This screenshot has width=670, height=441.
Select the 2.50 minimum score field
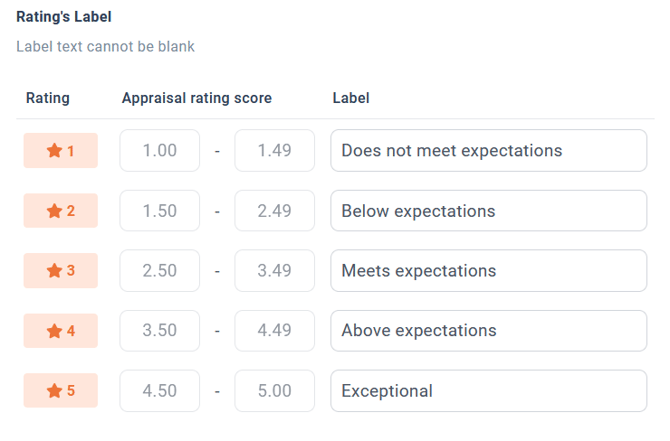pyautogui.click(x=159, y=270)
